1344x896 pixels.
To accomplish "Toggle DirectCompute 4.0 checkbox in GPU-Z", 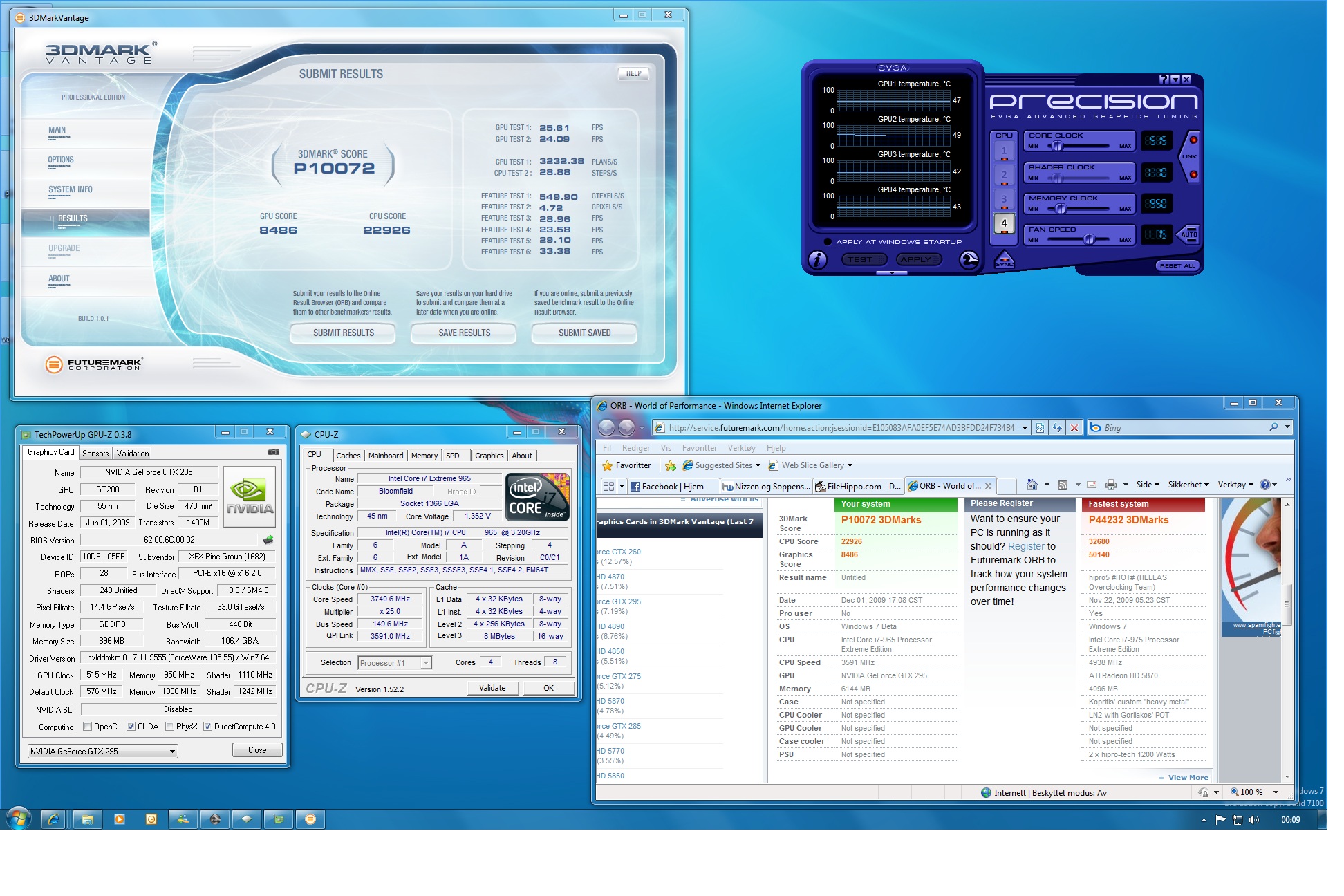I will coord(207,727).
